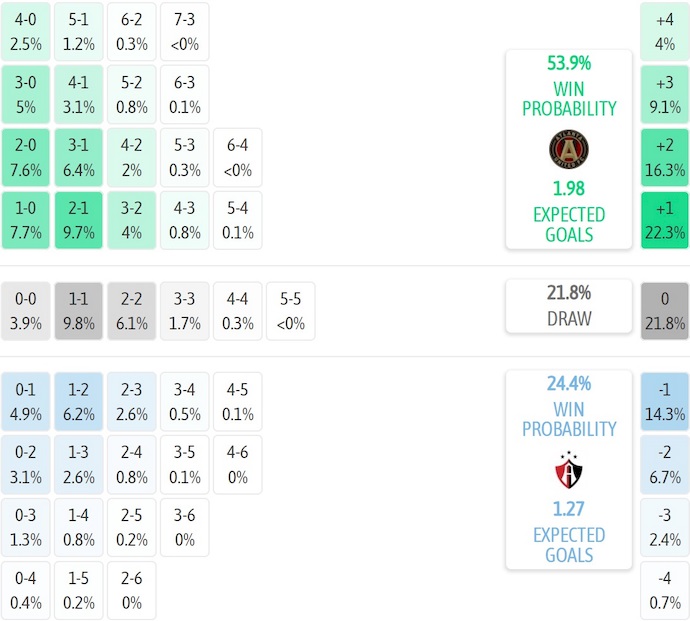Viewport: 690px width, 621px height.
Task: Click the 53.9% win probability text
Action: pos(569,64)
